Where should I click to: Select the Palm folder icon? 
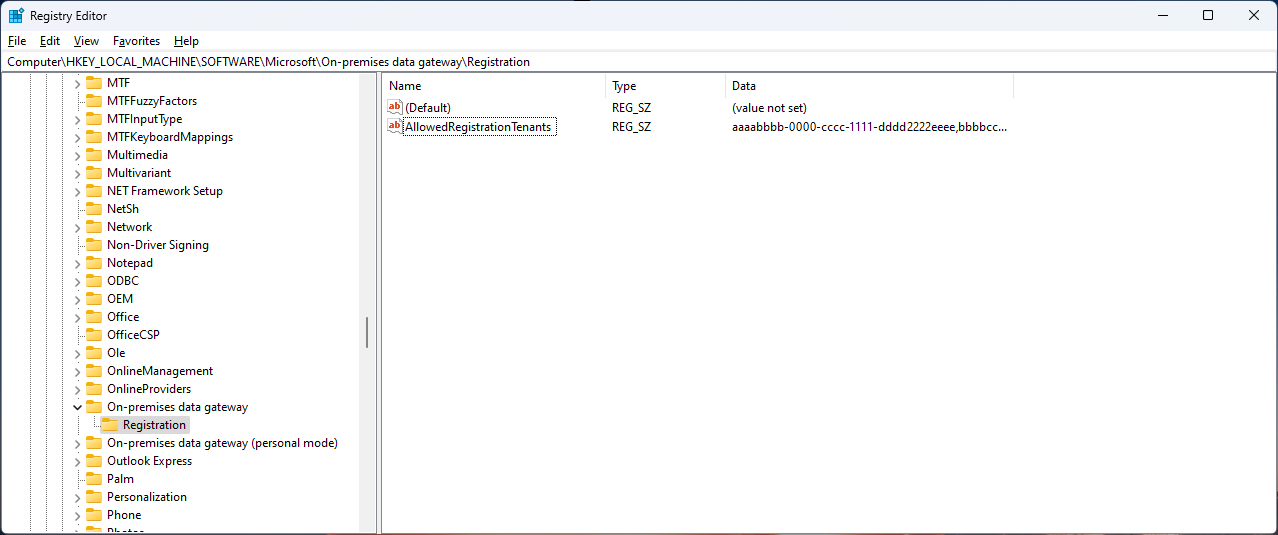coord(93,479)
